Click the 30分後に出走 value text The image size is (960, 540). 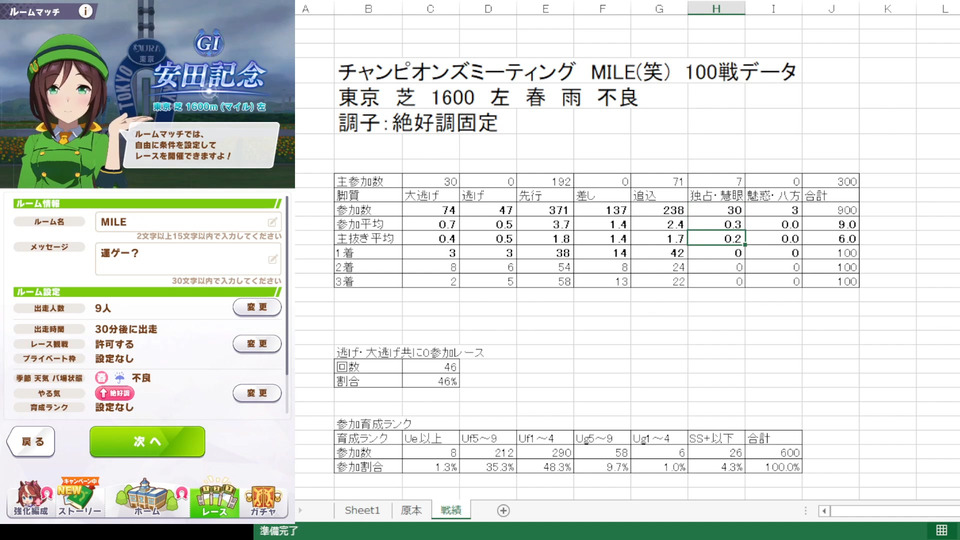pyautogui.click(x=126, y=329)
